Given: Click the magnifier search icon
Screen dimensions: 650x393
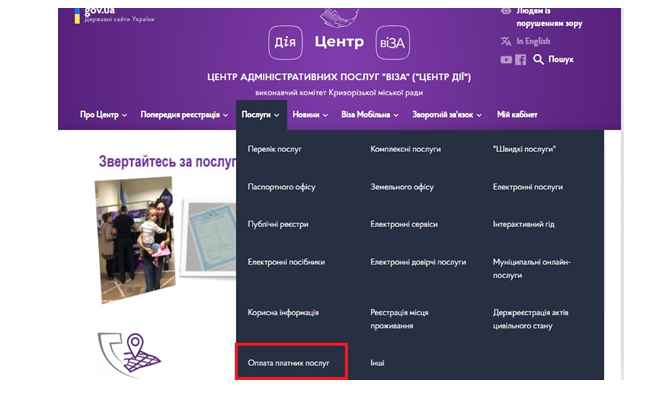Looking at the screenshot, I should point(538,59).
